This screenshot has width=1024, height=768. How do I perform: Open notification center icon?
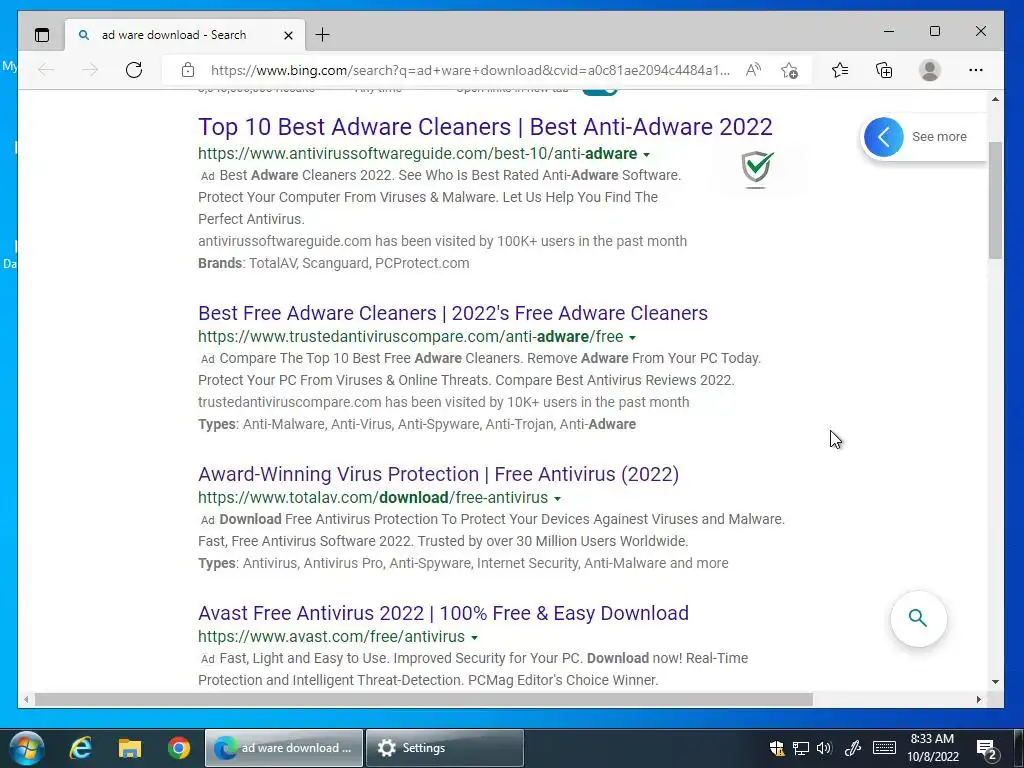986,748
